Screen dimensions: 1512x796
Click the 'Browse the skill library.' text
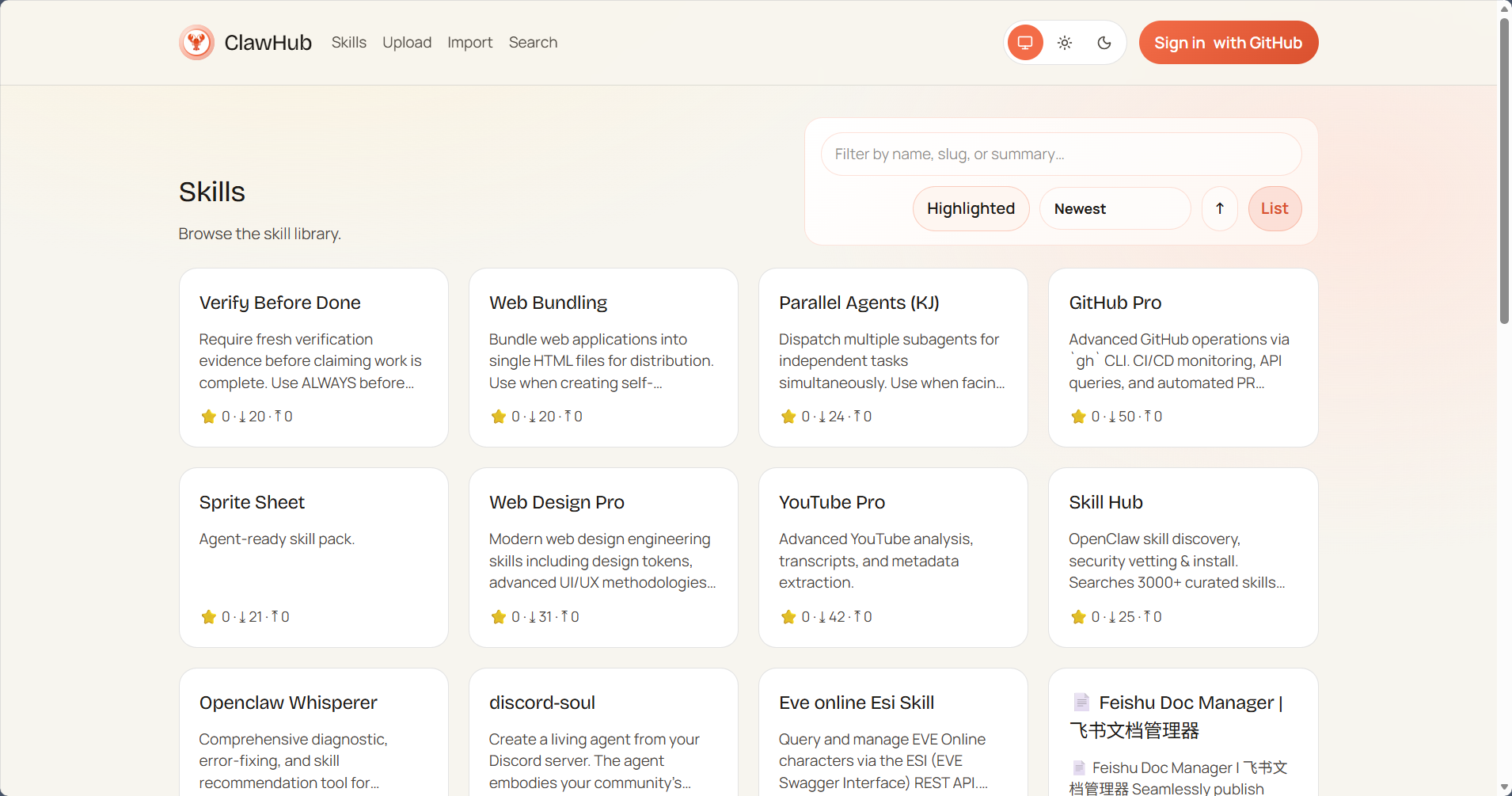[260, 234]
